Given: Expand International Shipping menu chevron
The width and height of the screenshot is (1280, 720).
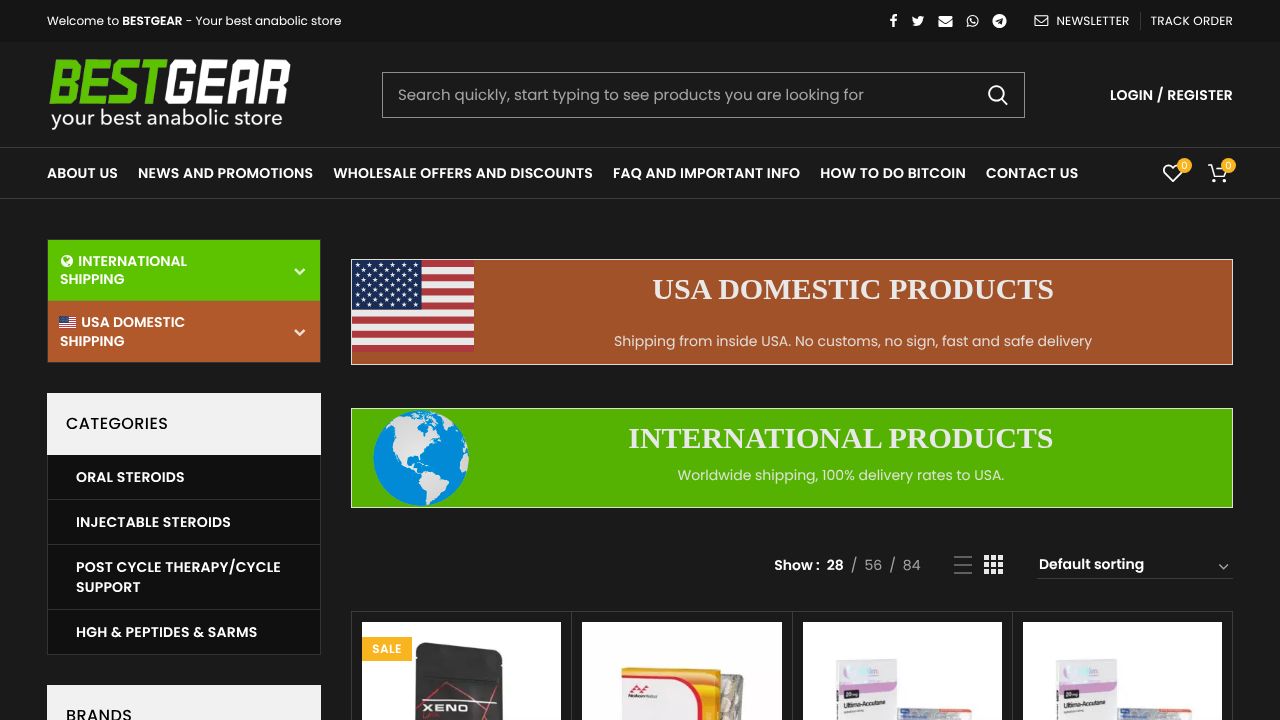Looking at the screenshot, I should [299, 271].
